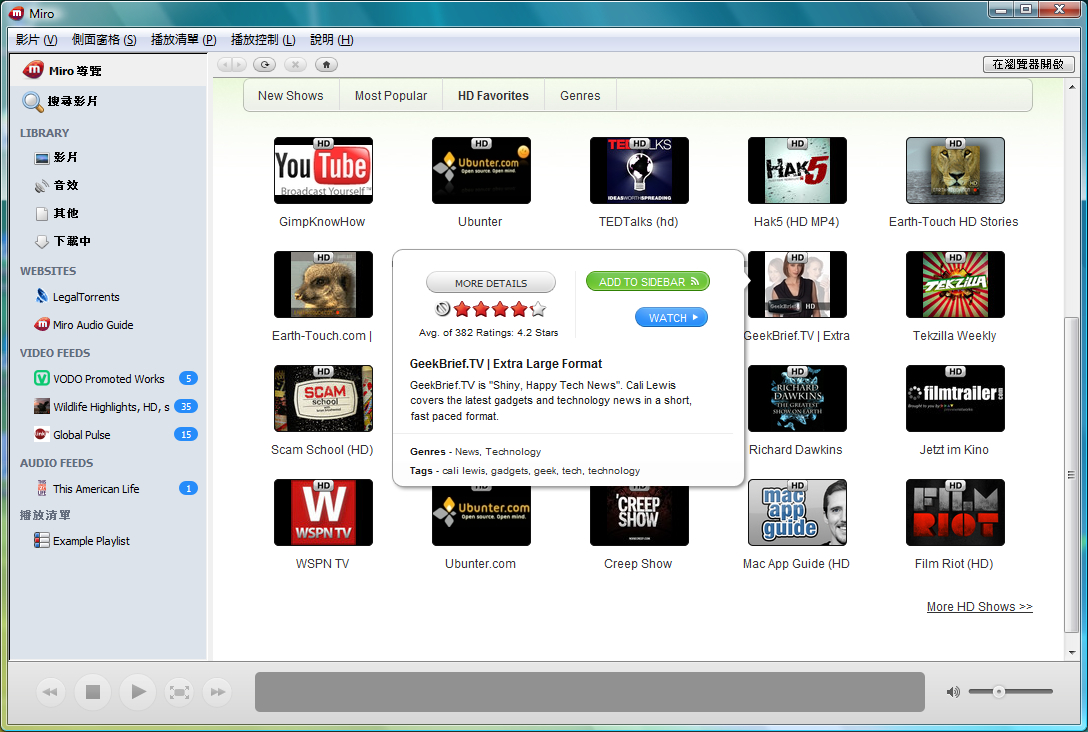Open the Scam School (HD) thumbnail
Viewport: 1088px width, 732px height.
click(x=323, y=398)
